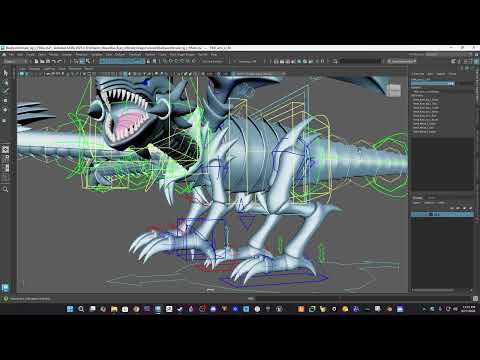Undo last action via status line icon
Viewport: 480px width, 360px height.
(x=54, y=61)
